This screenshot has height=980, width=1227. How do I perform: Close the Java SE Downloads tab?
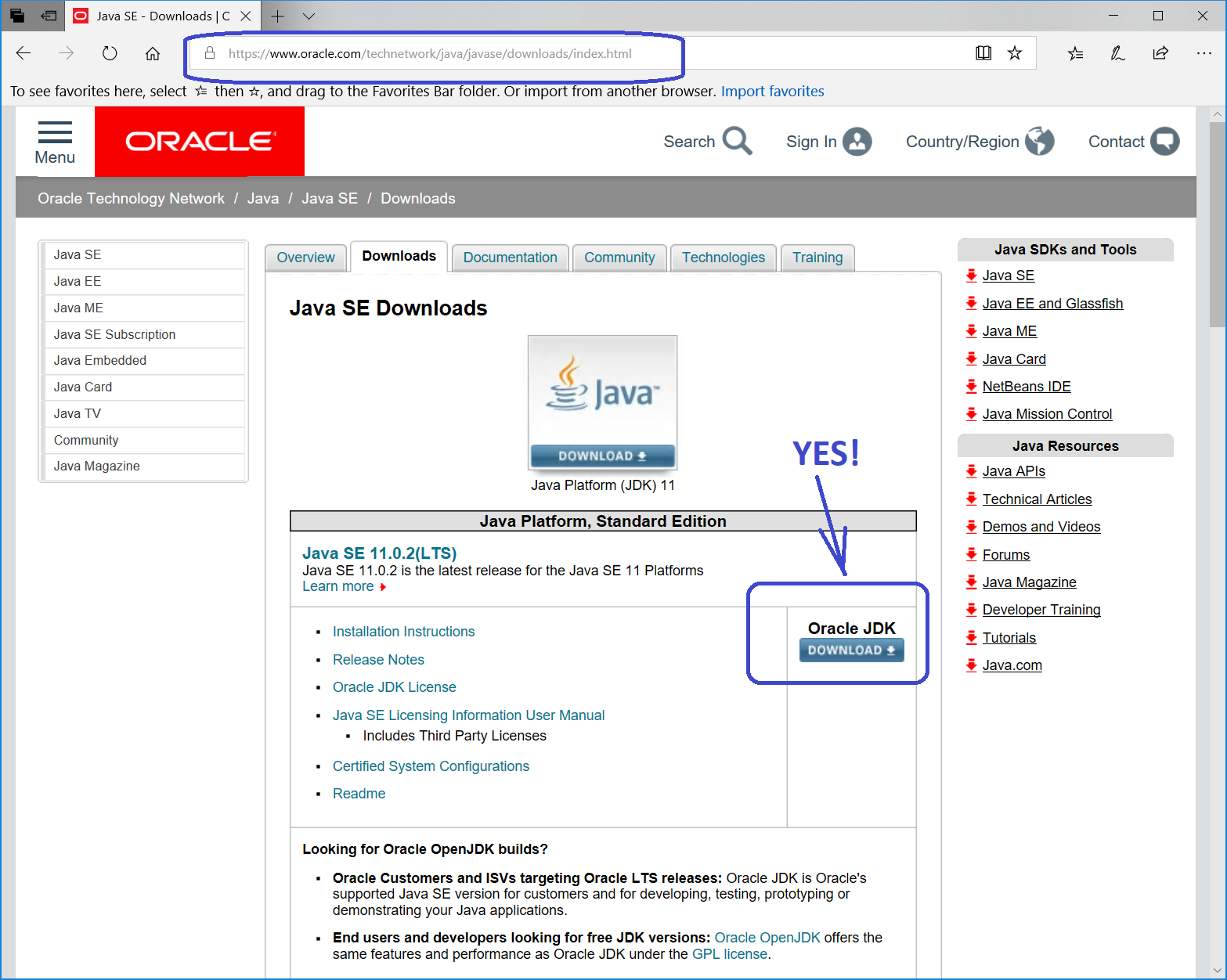(246, 16)
